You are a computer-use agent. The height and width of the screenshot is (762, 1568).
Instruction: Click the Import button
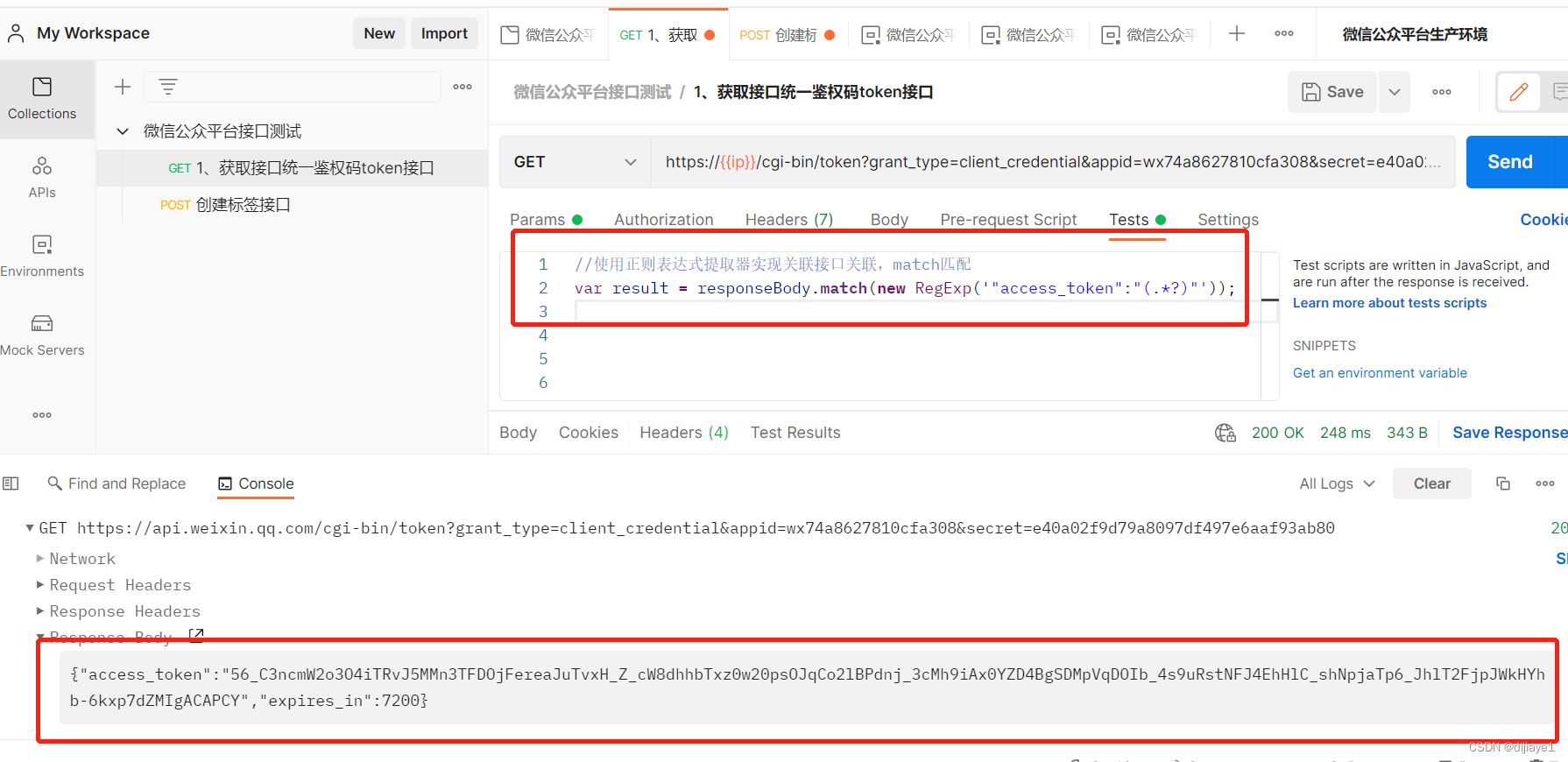444,33
